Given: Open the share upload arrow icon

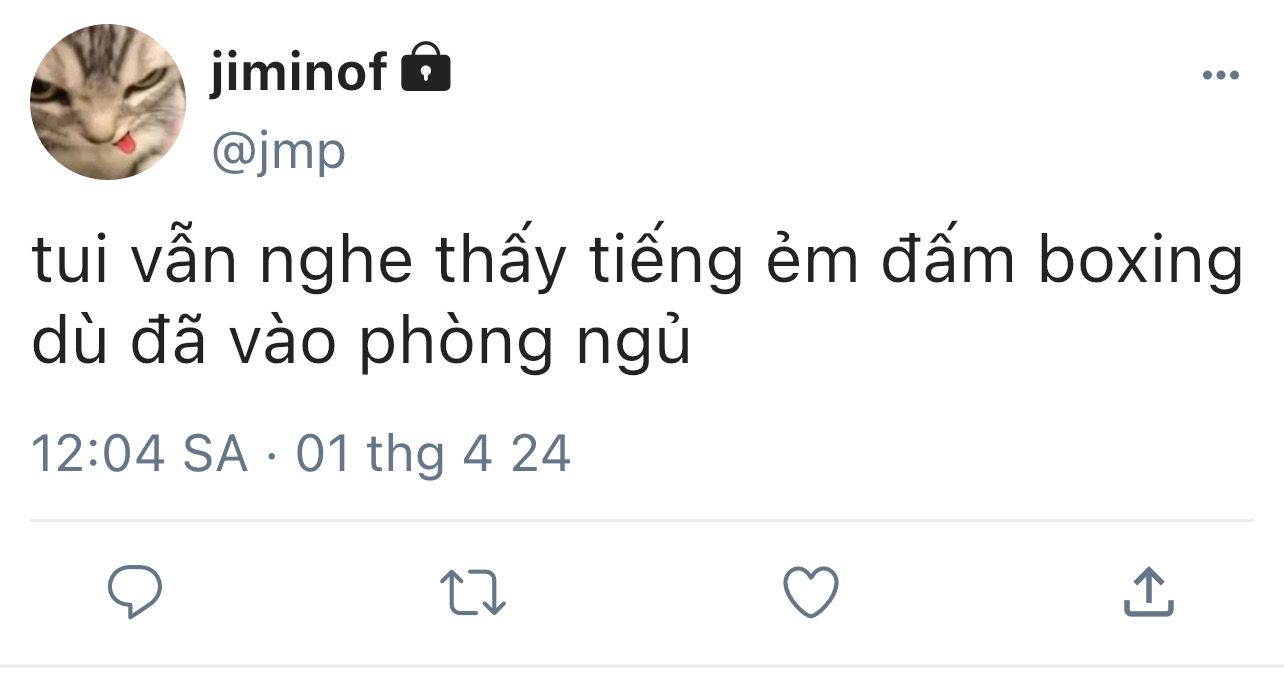Looking at the screenshot, I should point(1148,592).
